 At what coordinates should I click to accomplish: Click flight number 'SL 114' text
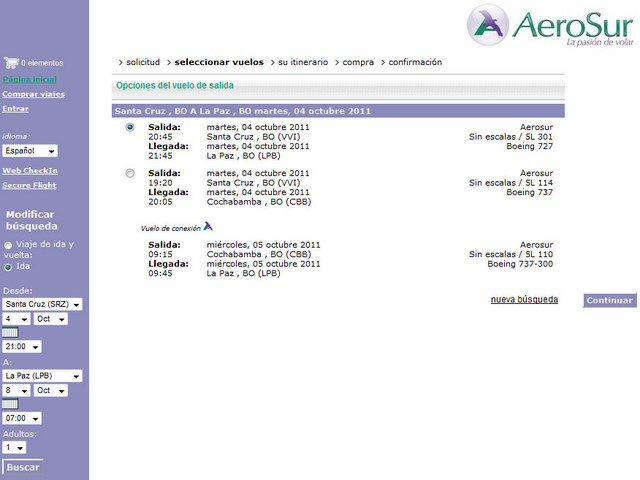(539, 183)
